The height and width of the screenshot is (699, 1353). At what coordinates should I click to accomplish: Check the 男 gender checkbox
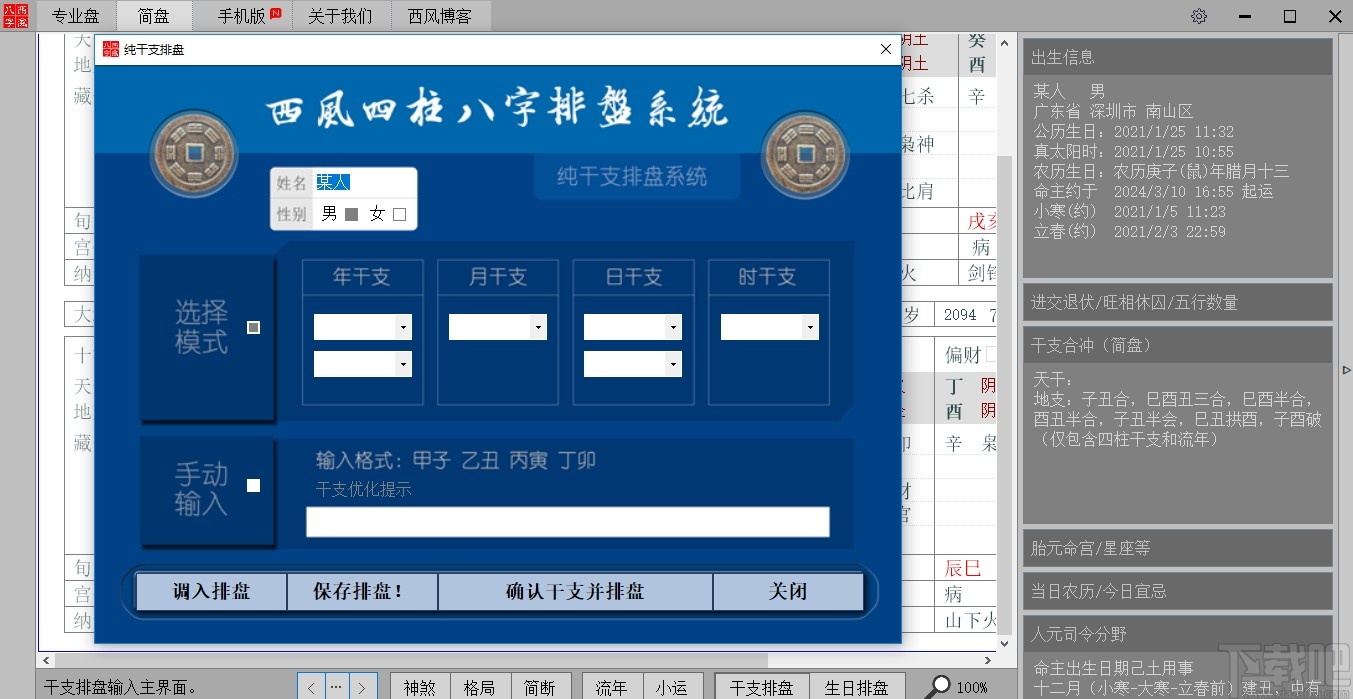pos(350,214)
